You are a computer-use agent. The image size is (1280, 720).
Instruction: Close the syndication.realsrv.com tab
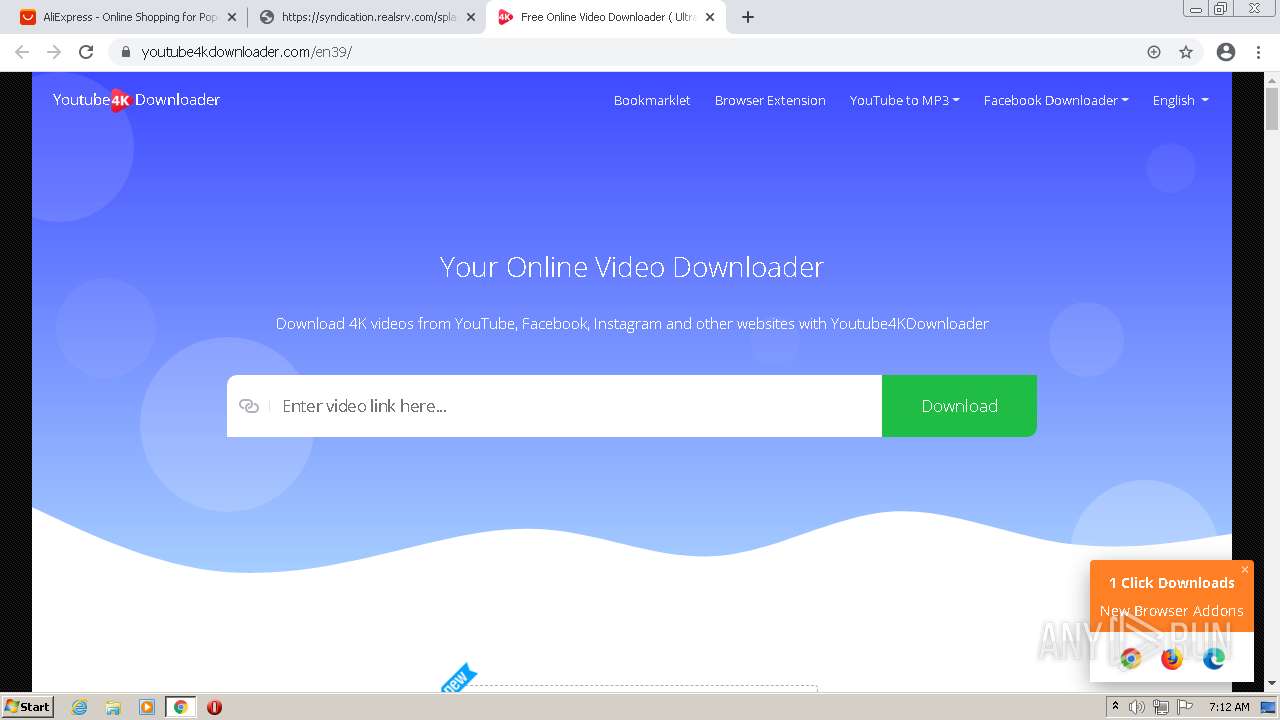(x=471, y=17)
